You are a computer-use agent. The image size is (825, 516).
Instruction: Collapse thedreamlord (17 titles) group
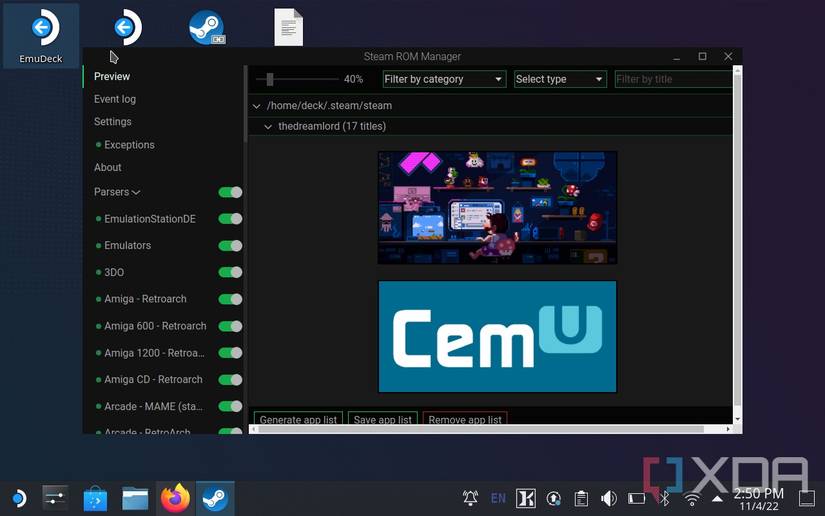click(268, 127)
